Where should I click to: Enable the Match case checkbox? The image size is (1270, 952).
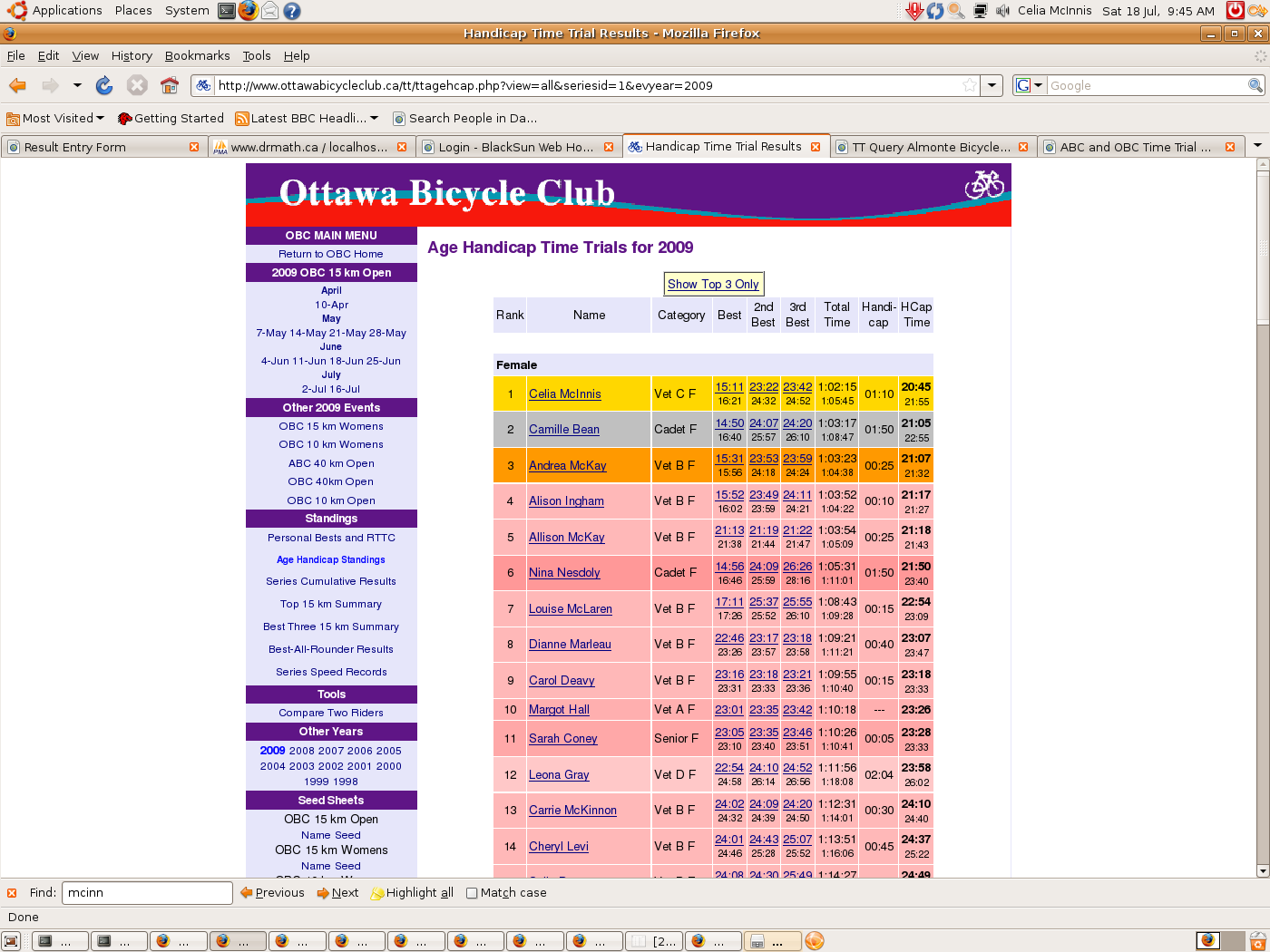(472, 893)
